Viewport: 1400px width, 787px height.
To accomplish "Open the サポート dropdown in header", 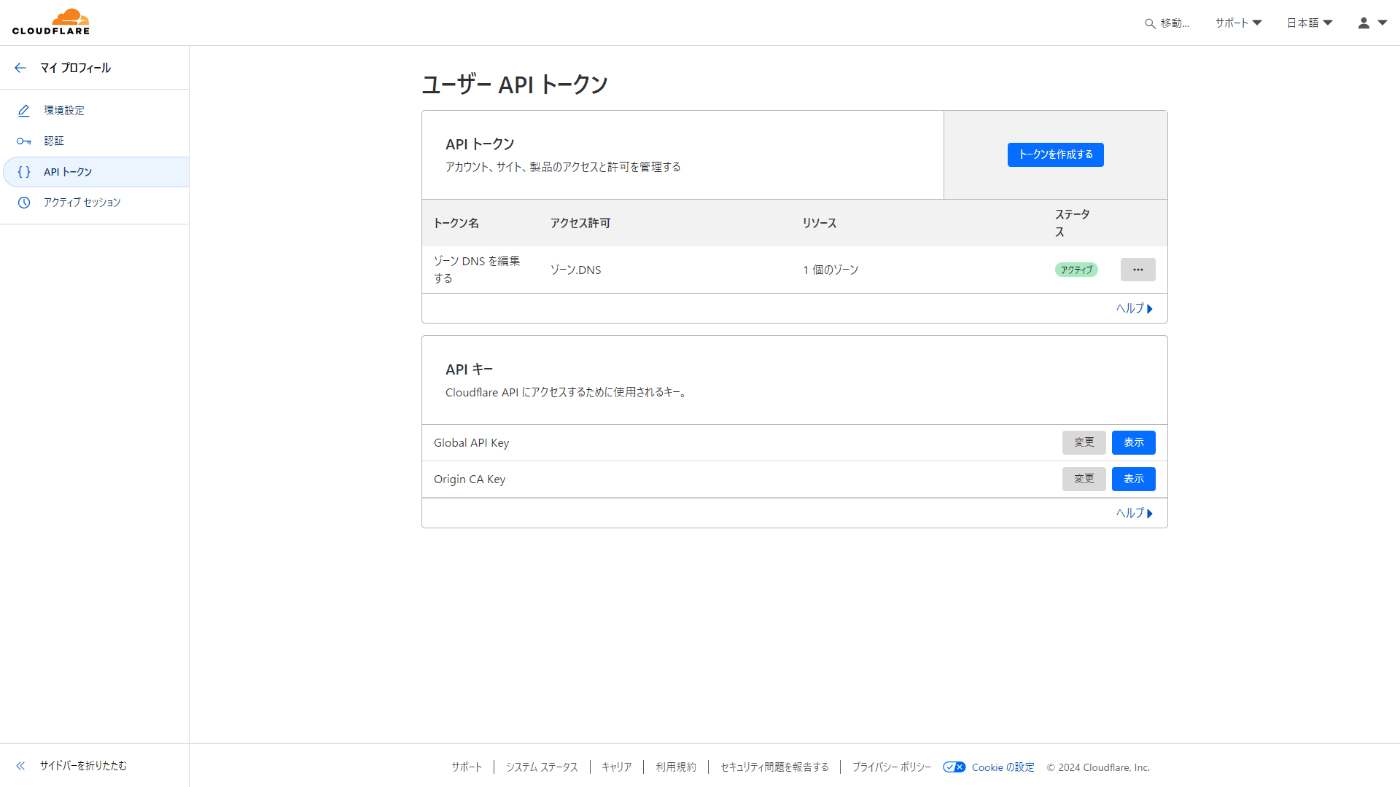I will (x=1238, y=23).
